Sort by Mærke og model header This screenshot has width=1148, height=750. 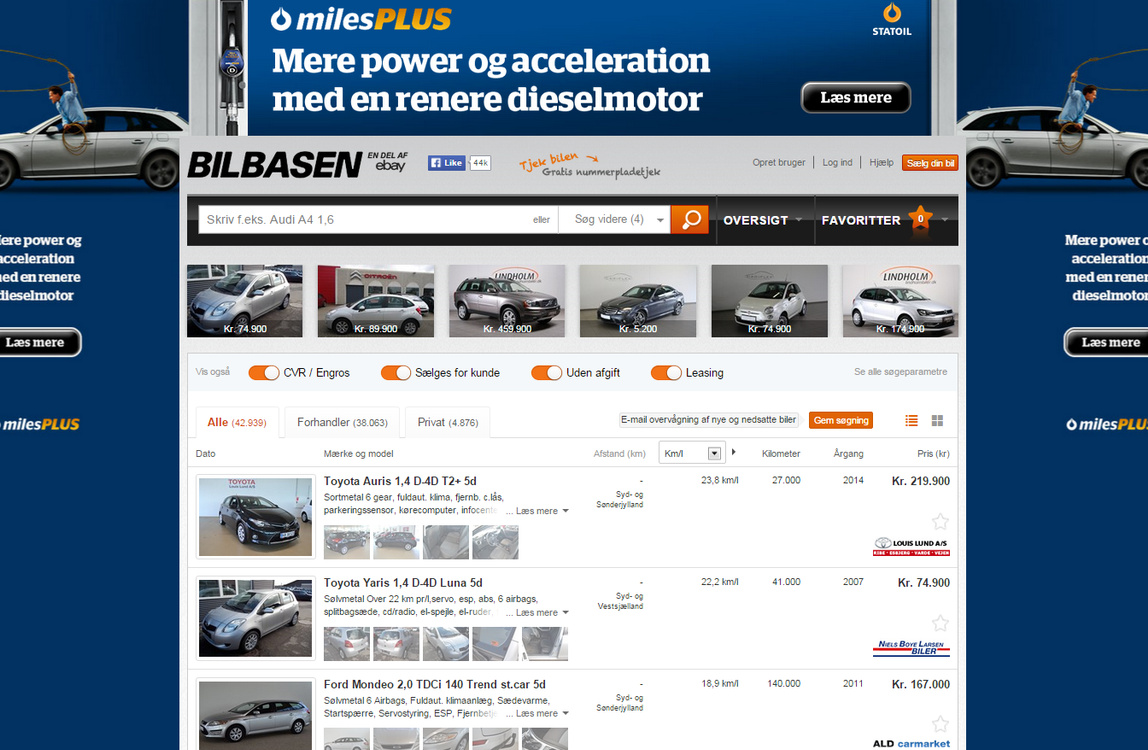pyautogui.click(x=358, y=453)
